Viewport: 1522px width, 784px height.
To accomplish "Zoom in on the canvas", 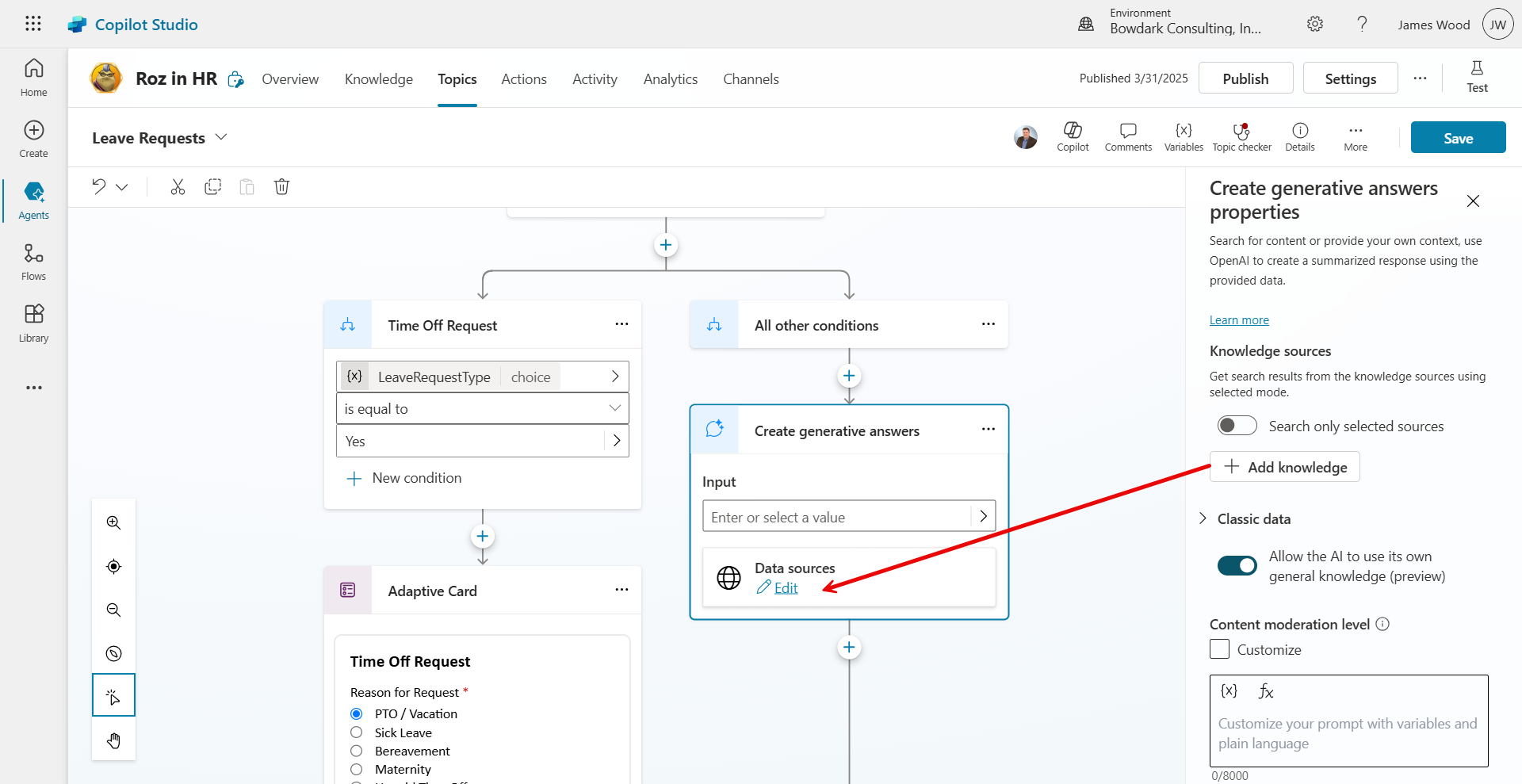I will (113, 522).
